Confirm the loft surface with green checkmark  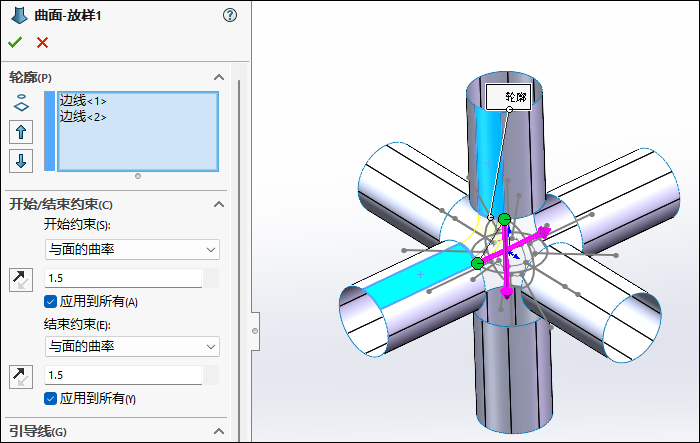click(15, 42)
